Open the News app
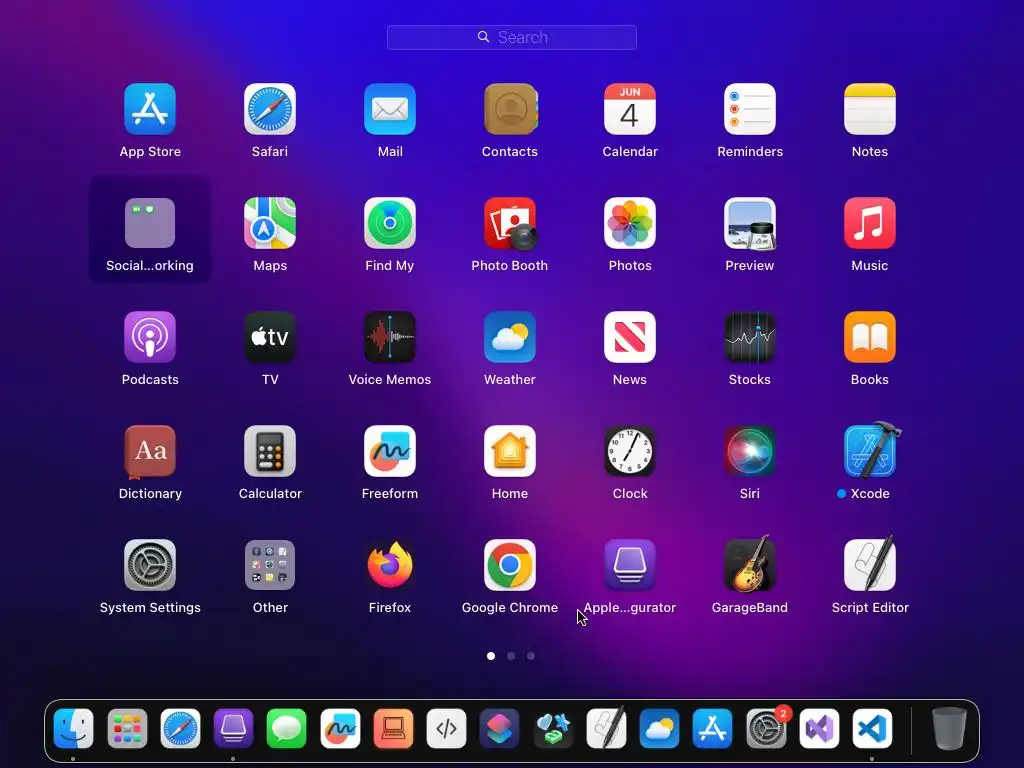 [630, 337]
